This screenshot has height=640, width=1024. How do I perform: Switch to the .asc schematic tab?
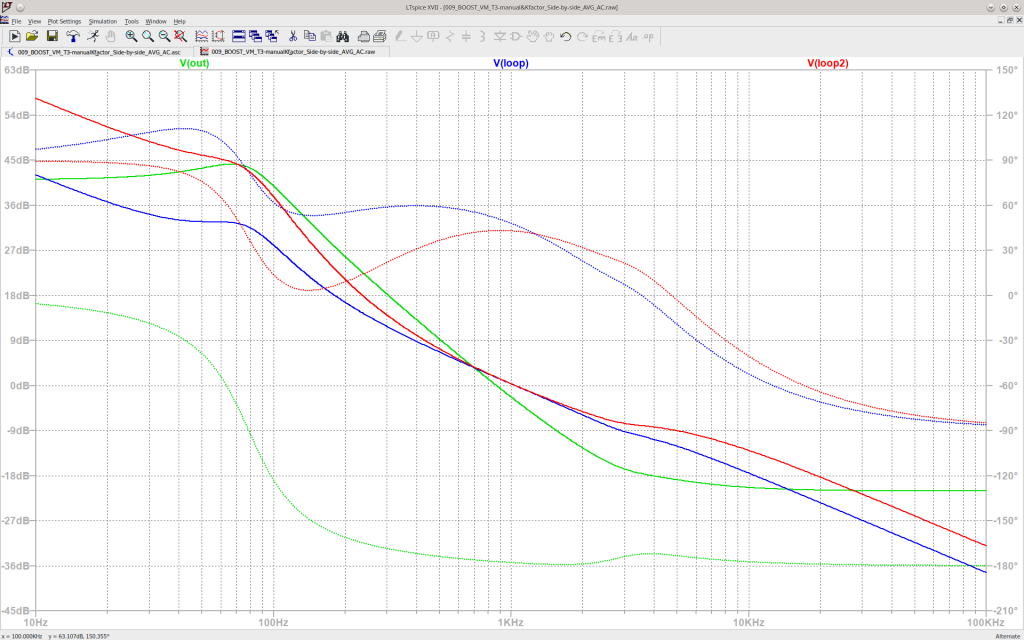click(x=99, y=51)
